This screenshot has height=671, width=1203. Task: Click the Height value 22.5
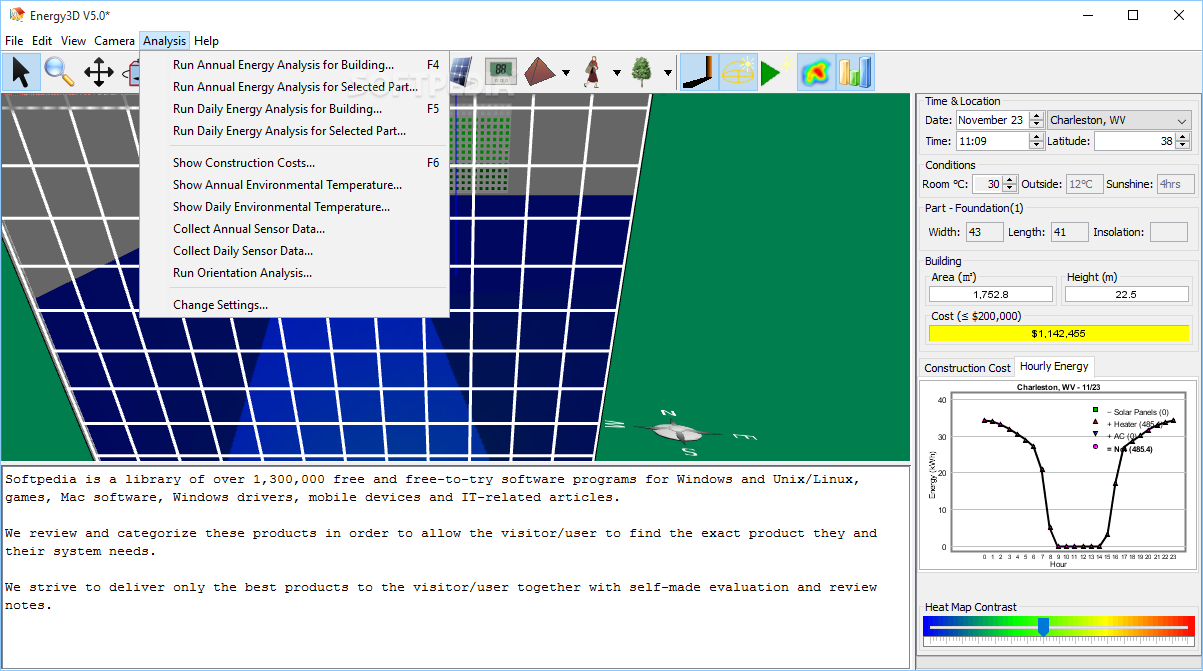1126,294
